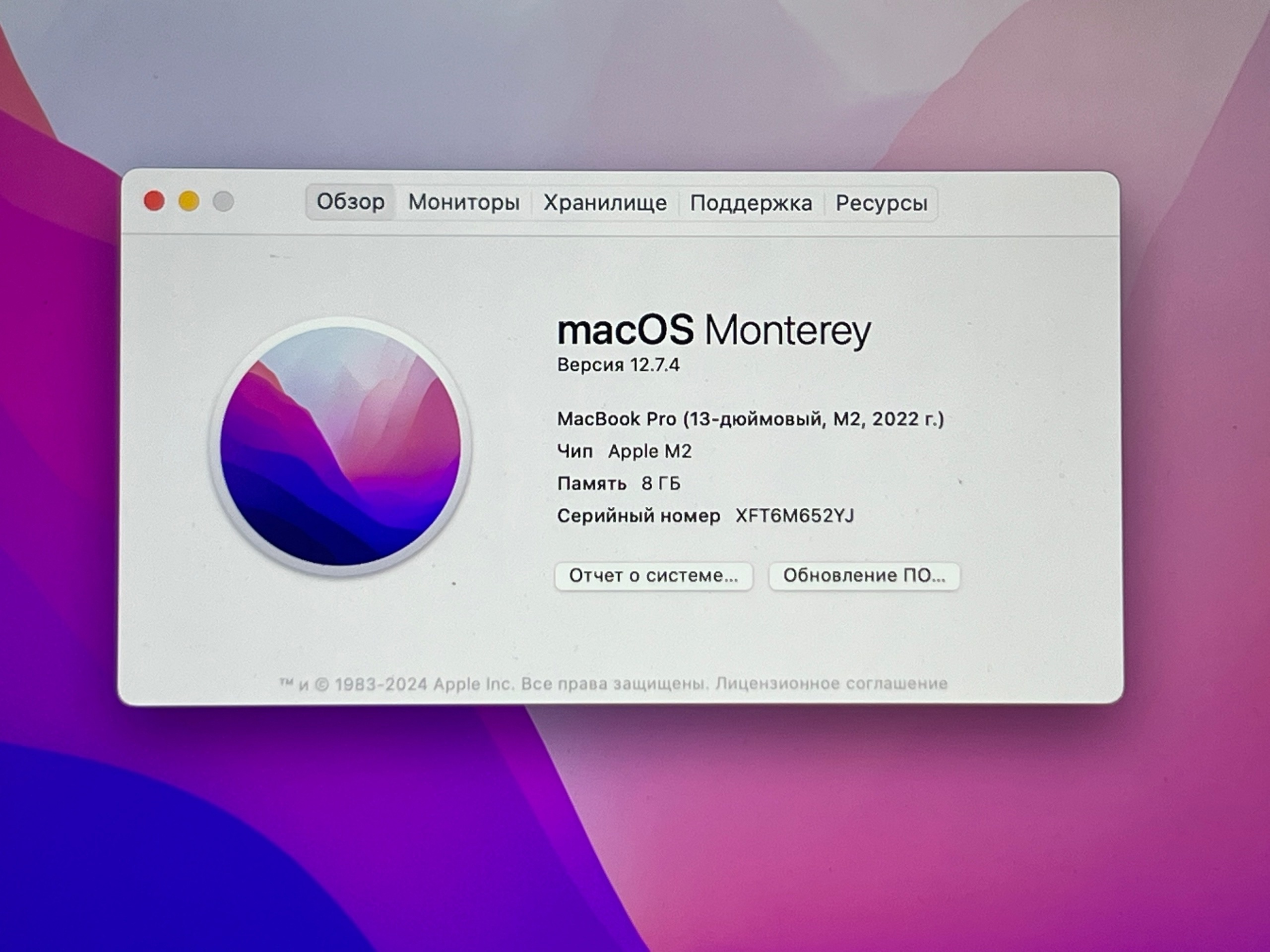This screenshot has height=952, width=1270.
Task: Click the Серийный номер label
Action: click(x=638, y=516)
